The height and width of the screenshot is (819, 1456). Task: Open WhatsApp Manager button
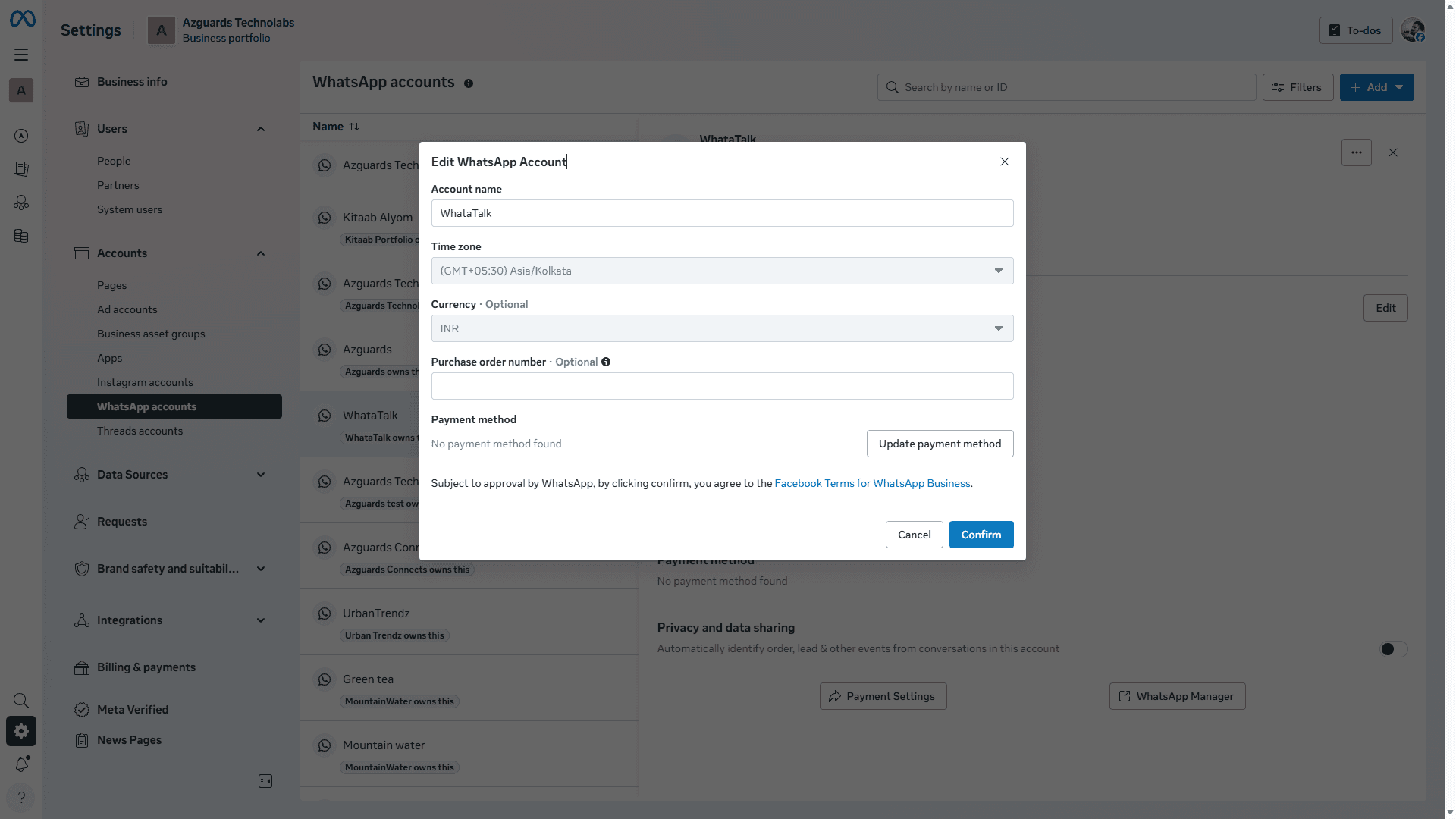pos(1178,696)
